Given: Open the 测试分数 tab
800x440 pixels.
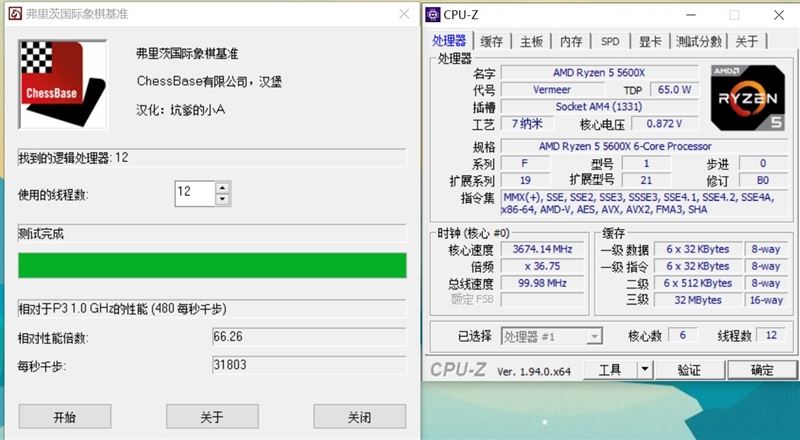Looking at the screenshot, I should coord(698,41).
